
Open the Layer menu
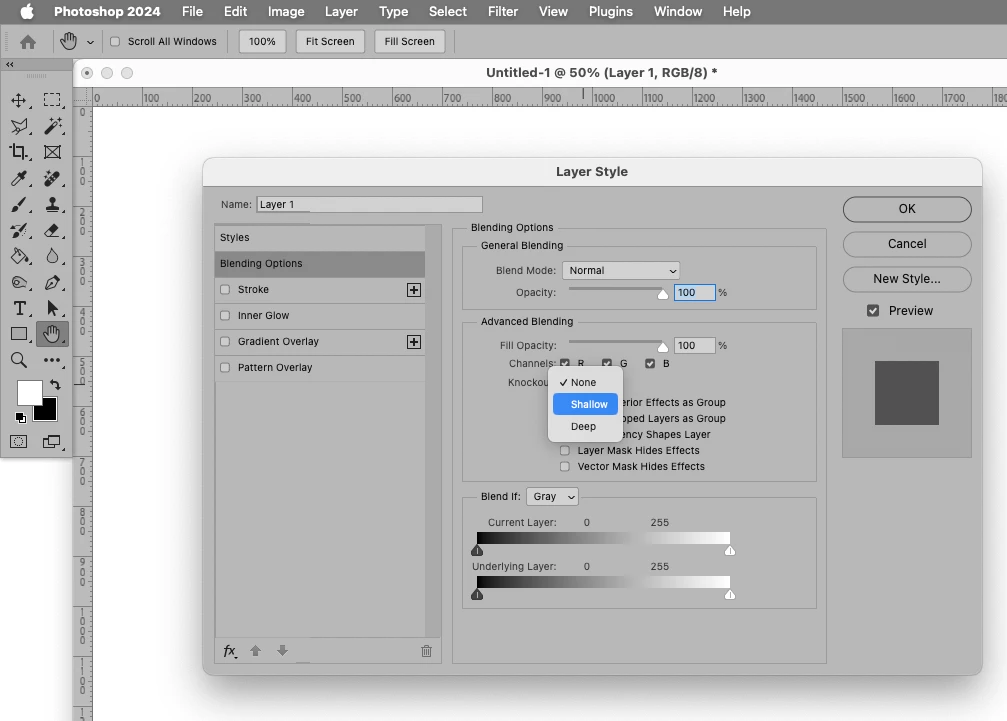(341, 12)
